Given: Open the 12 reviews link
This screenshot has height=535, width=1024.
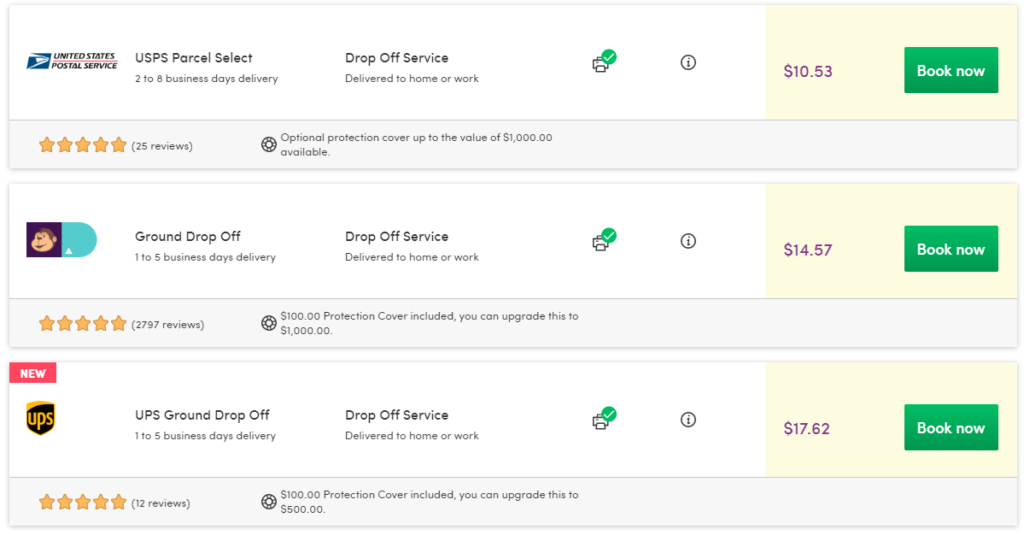Looking at the screenshot, I should (161, 503).
